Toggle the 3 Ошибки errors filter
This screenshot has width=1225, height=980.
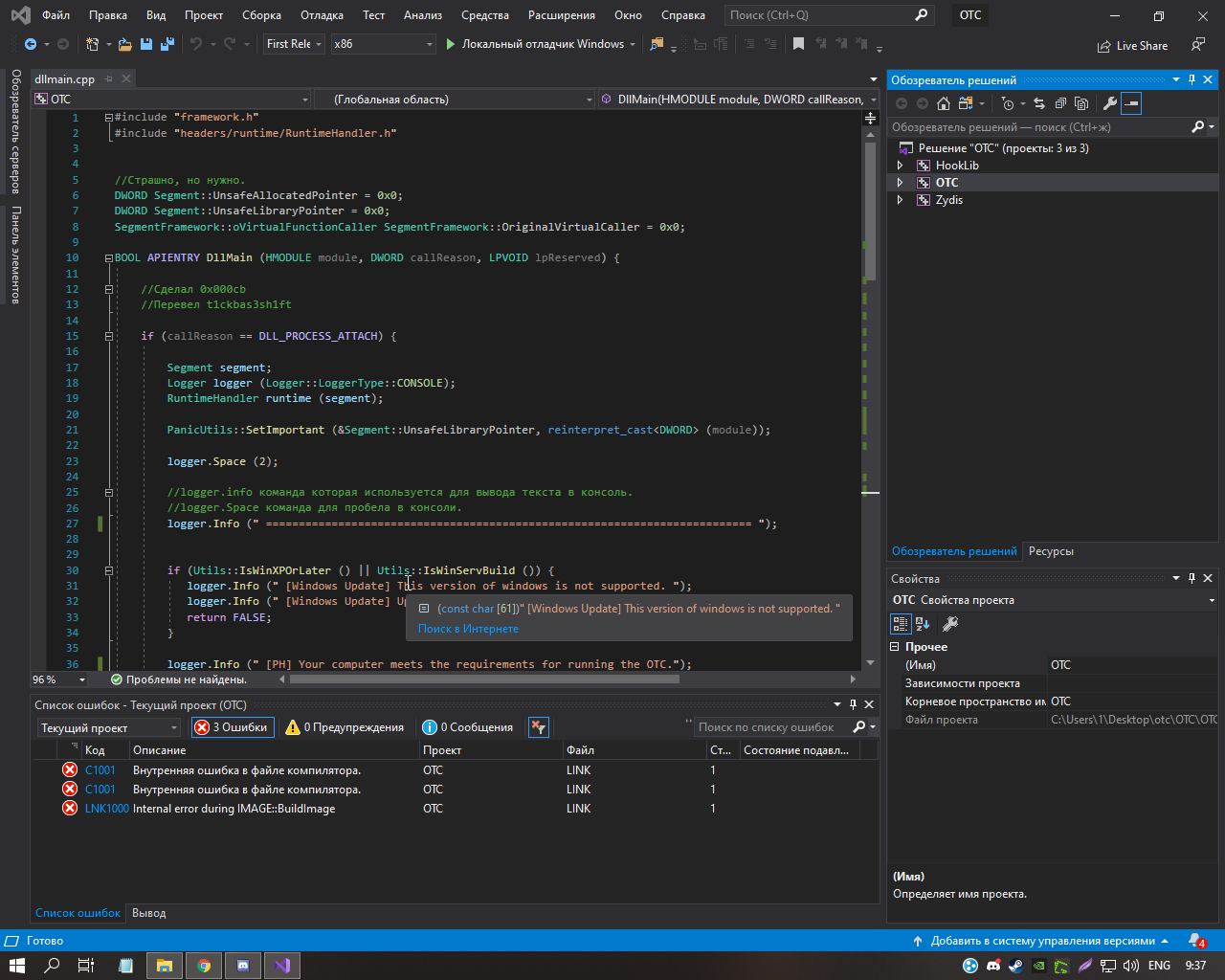coord(232,727)
